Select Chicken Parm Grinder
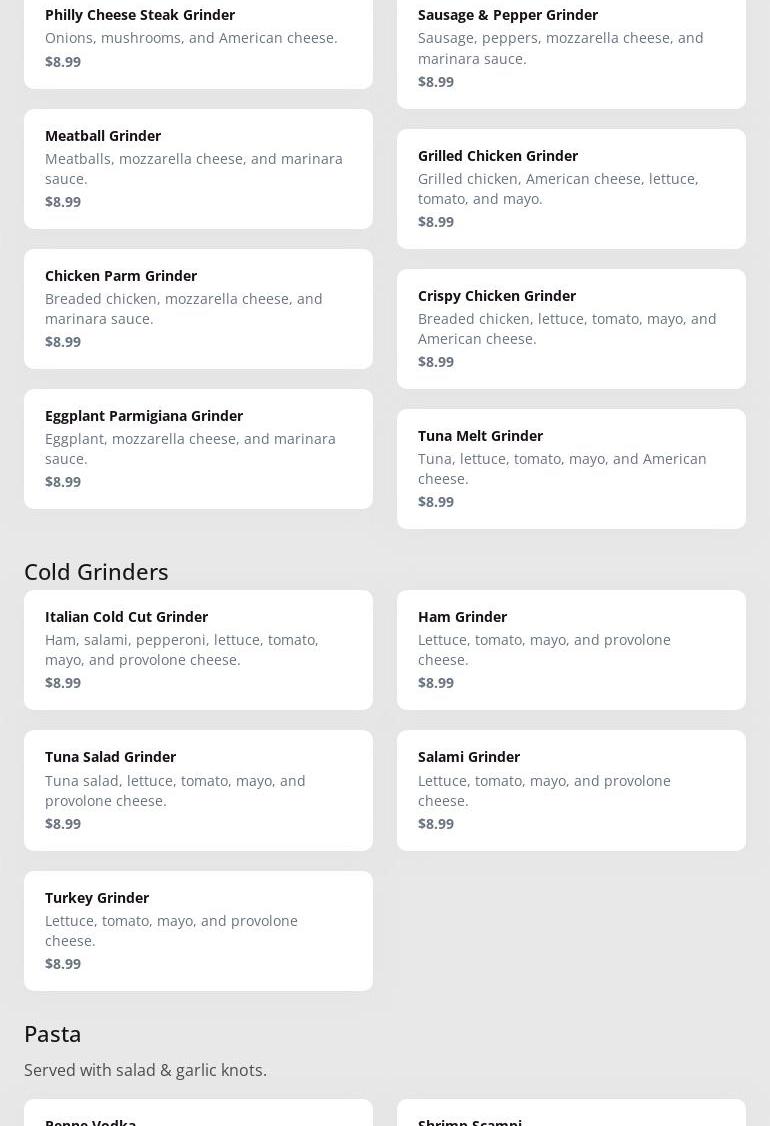Image resolution: width=770 pixels, height=1126 pixels. coord(198,309)
